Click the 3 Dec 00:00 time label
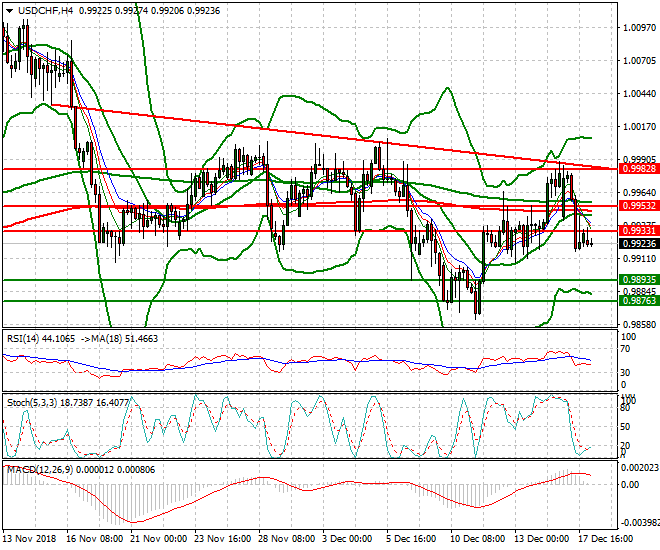The width and height of the screenshot is (660, 550). pyautogui.click(x=347, y=539)
